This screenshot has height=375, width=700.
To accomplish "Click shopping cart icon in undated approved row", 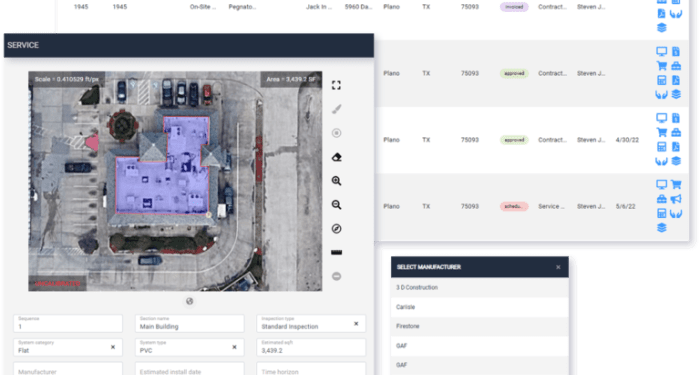I will coord(662,66).
